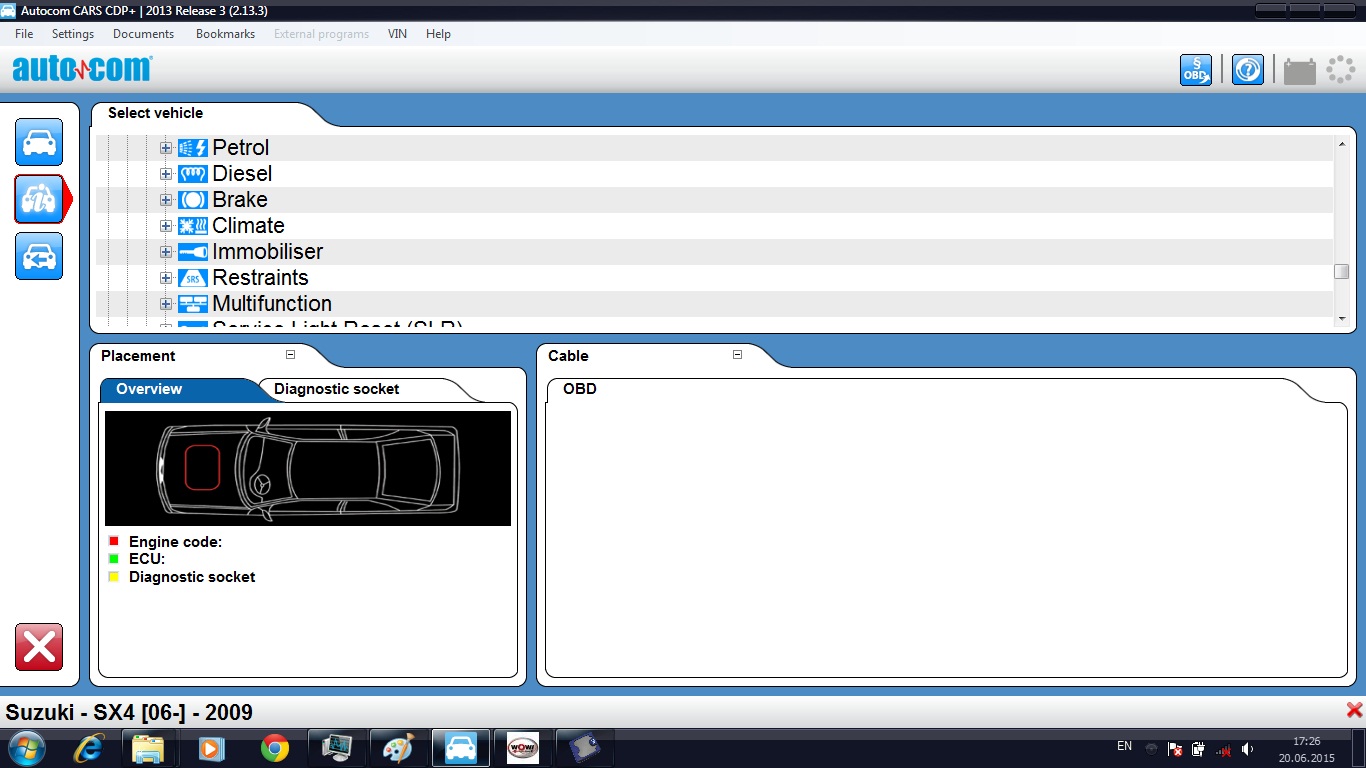Open Paint from the taskbar
This screenshot has width=1366, height=768.
(398, 748)
